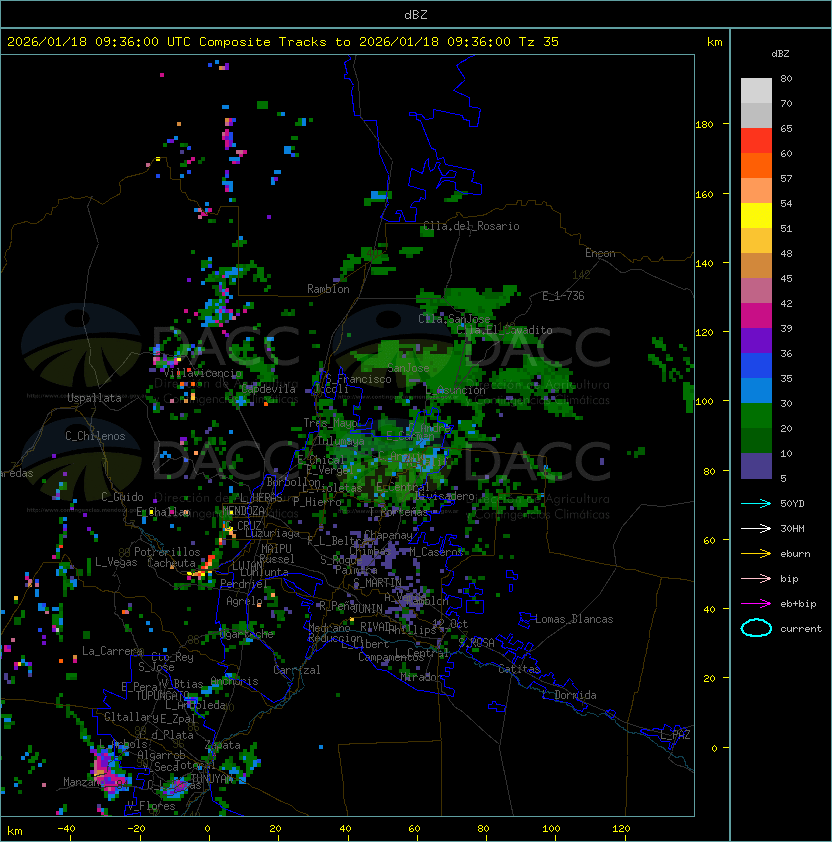Screen dimensions: 832x842
Task: Click 'Uspallata' on the map
Action: (x=94, y=398)
